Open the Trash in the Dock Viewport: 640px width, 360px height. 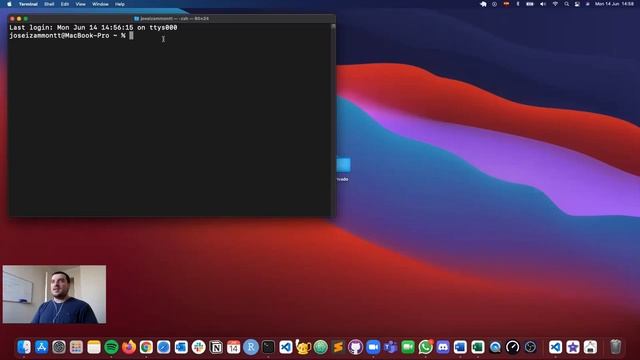[x=616, y=347]
